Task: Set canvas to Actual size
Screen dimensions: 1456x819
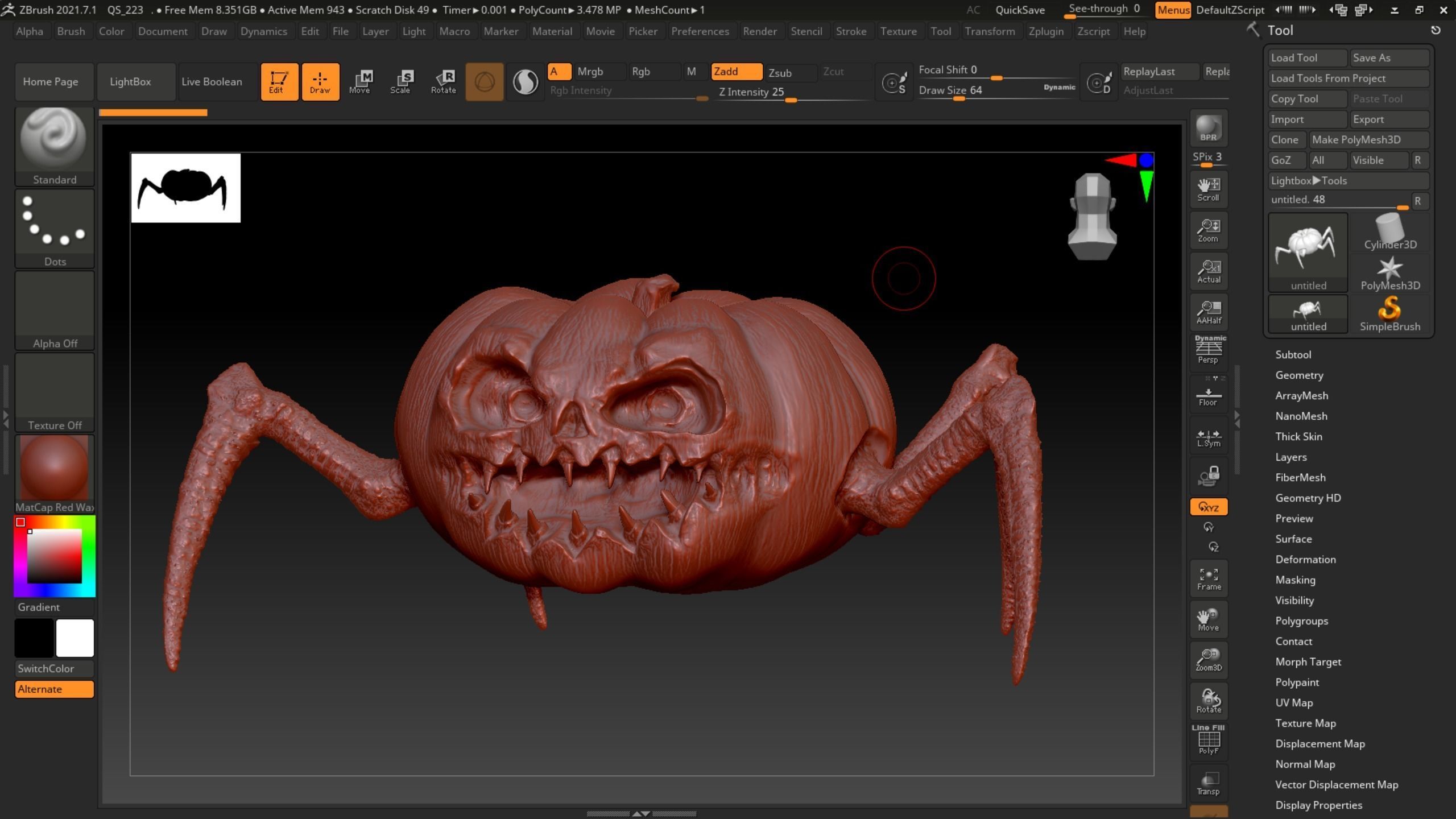Action: (x=1209, y=271)
